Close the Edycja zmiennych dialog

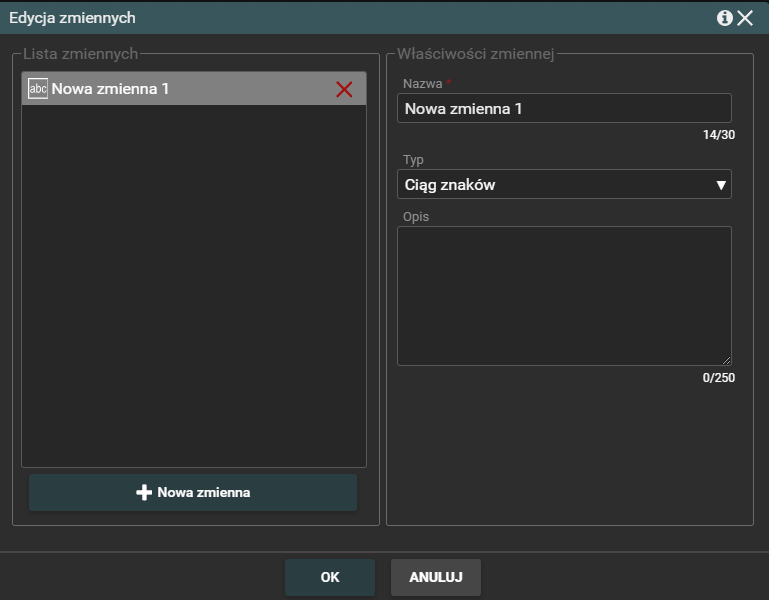click(746, 18)
